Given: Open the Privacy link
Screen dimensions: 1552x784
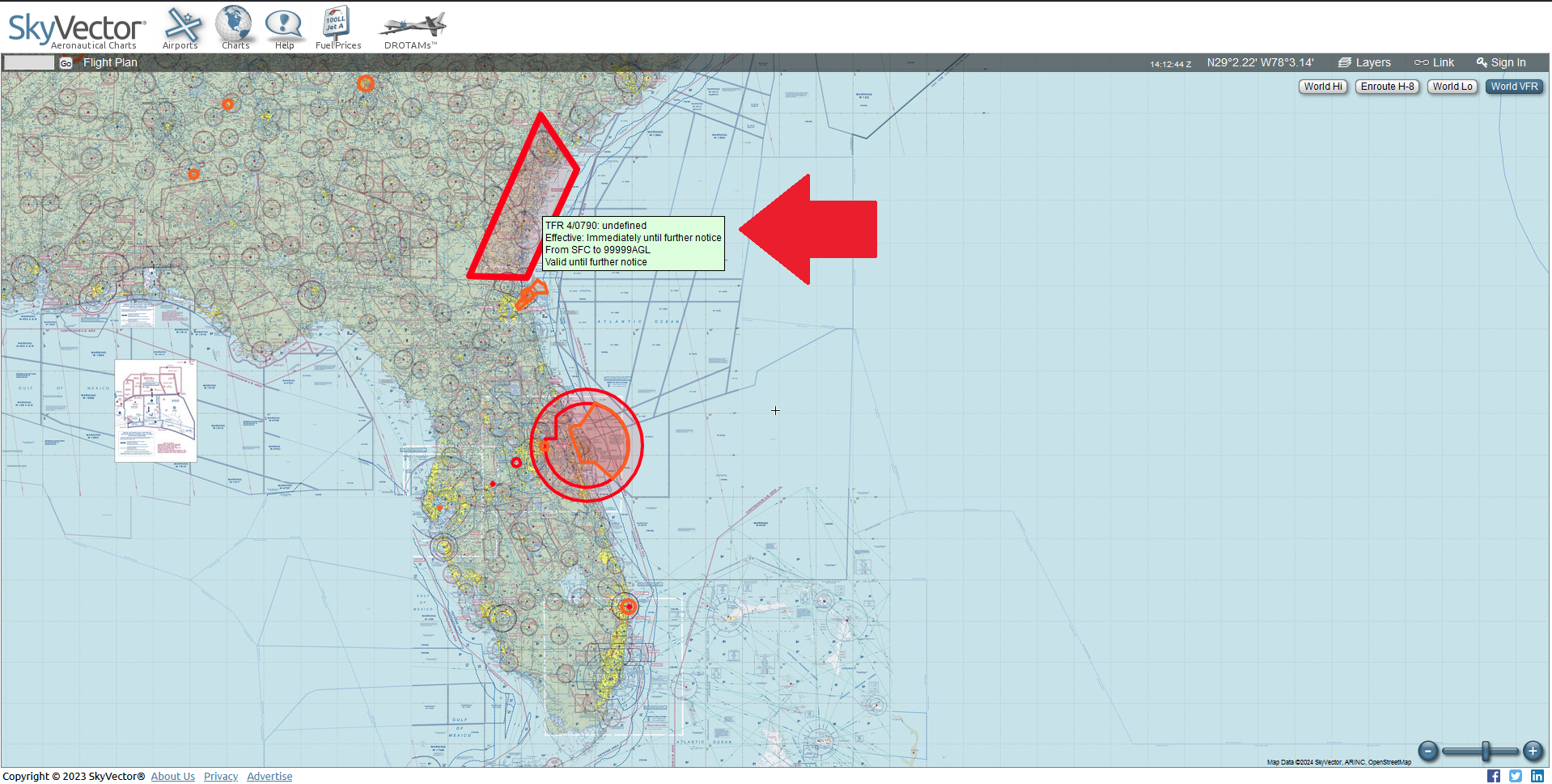Looking at the screenshot, I should click(221, 776).
